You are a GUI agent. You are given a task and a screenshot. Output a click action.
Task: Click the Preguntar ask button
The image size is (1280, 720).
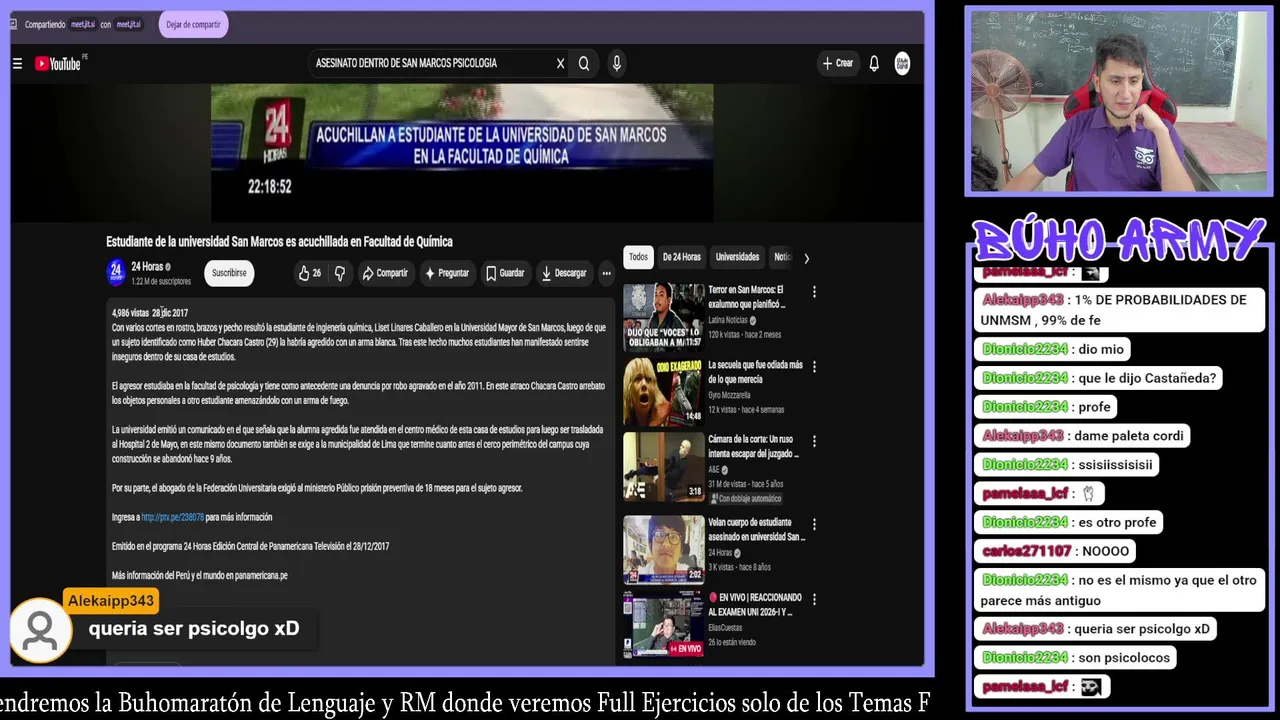[x=446, y=273]
